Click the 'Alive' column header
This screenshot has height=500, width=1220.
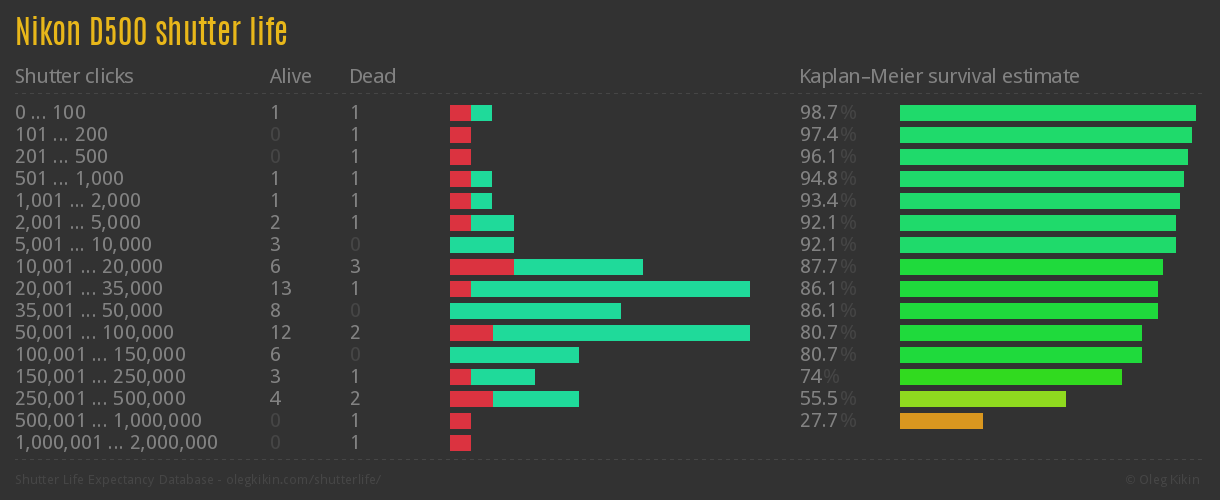pos(290,76)
